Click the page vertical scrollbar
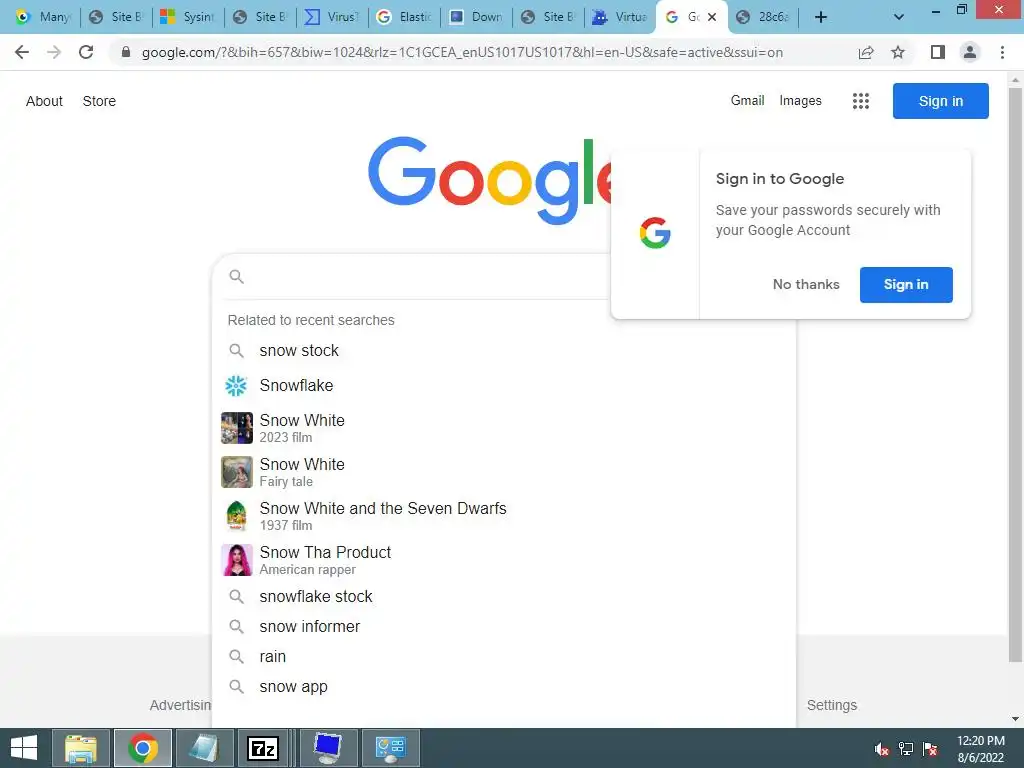Viewport: 1024px width, 768px height. click(x=1015, y=375)
